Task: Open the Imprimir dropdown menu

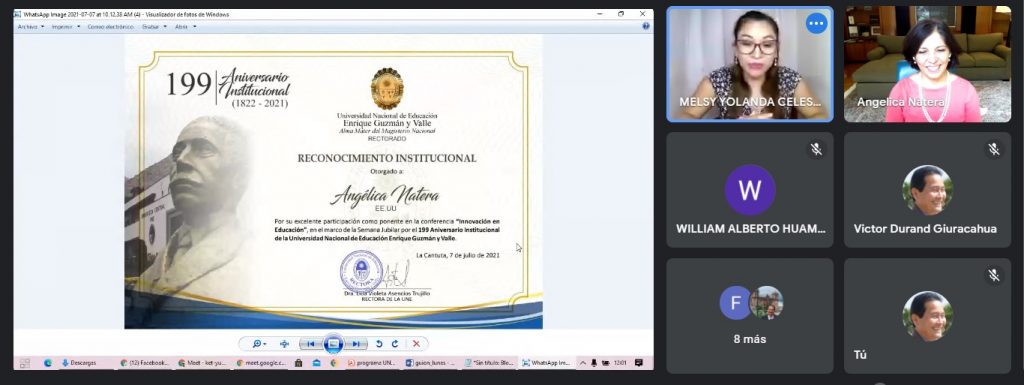Action: click(65, 27)
